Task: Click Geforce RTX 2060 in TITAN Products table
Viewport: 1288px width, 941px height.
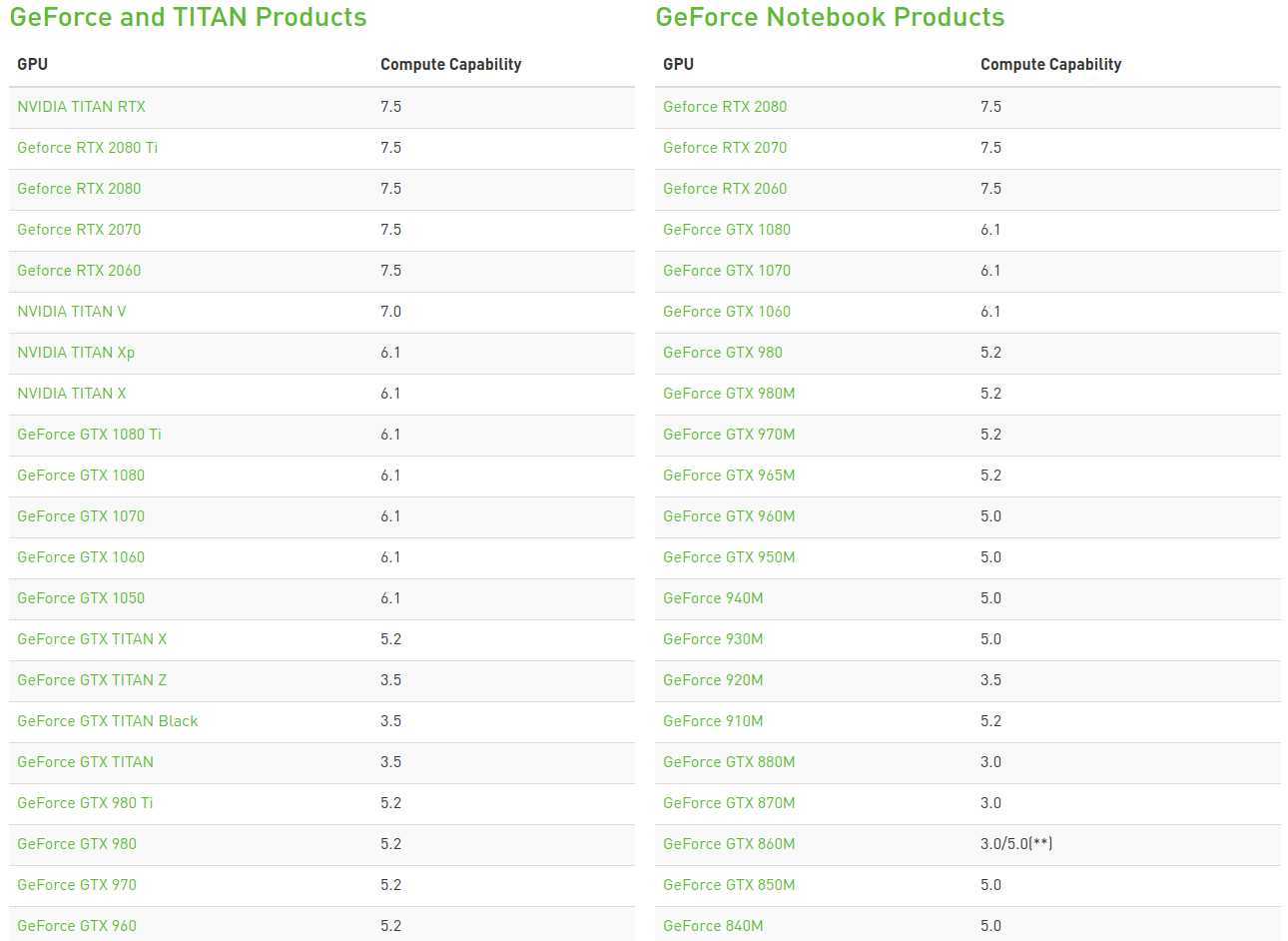Action: [79, 271]
